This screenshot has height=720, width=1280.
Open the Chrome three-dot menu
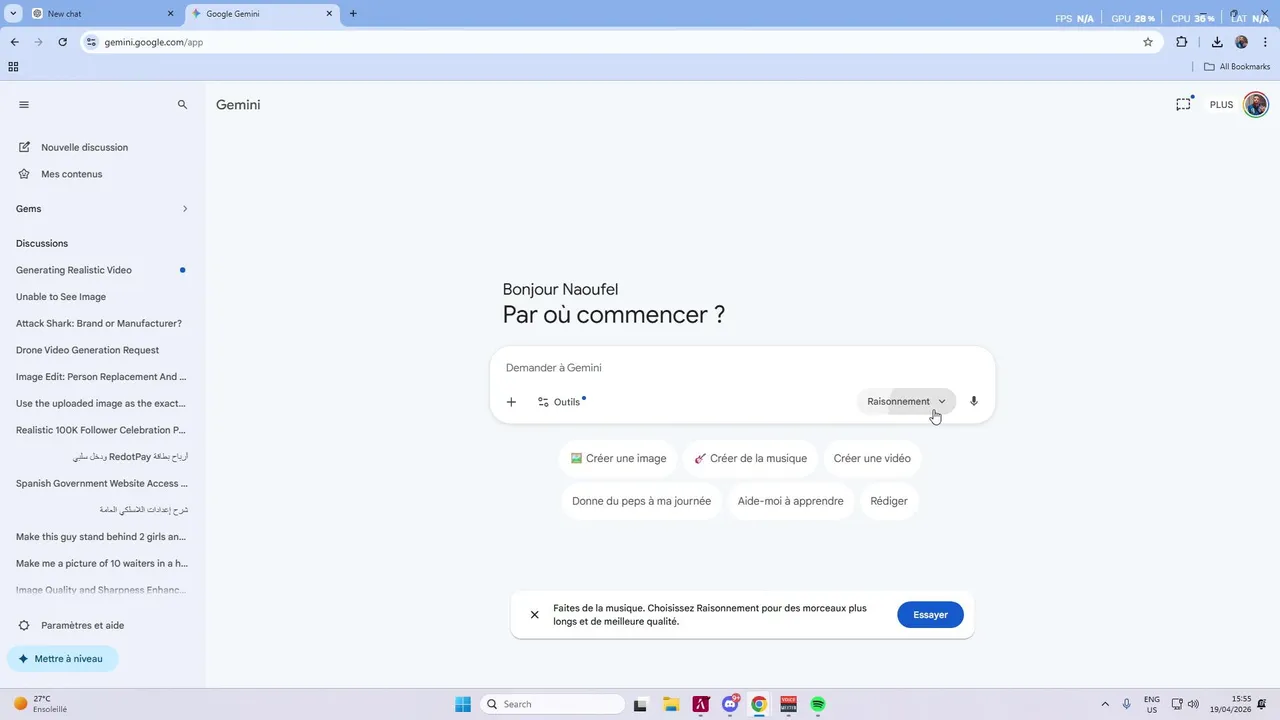tap(1266, 42)
